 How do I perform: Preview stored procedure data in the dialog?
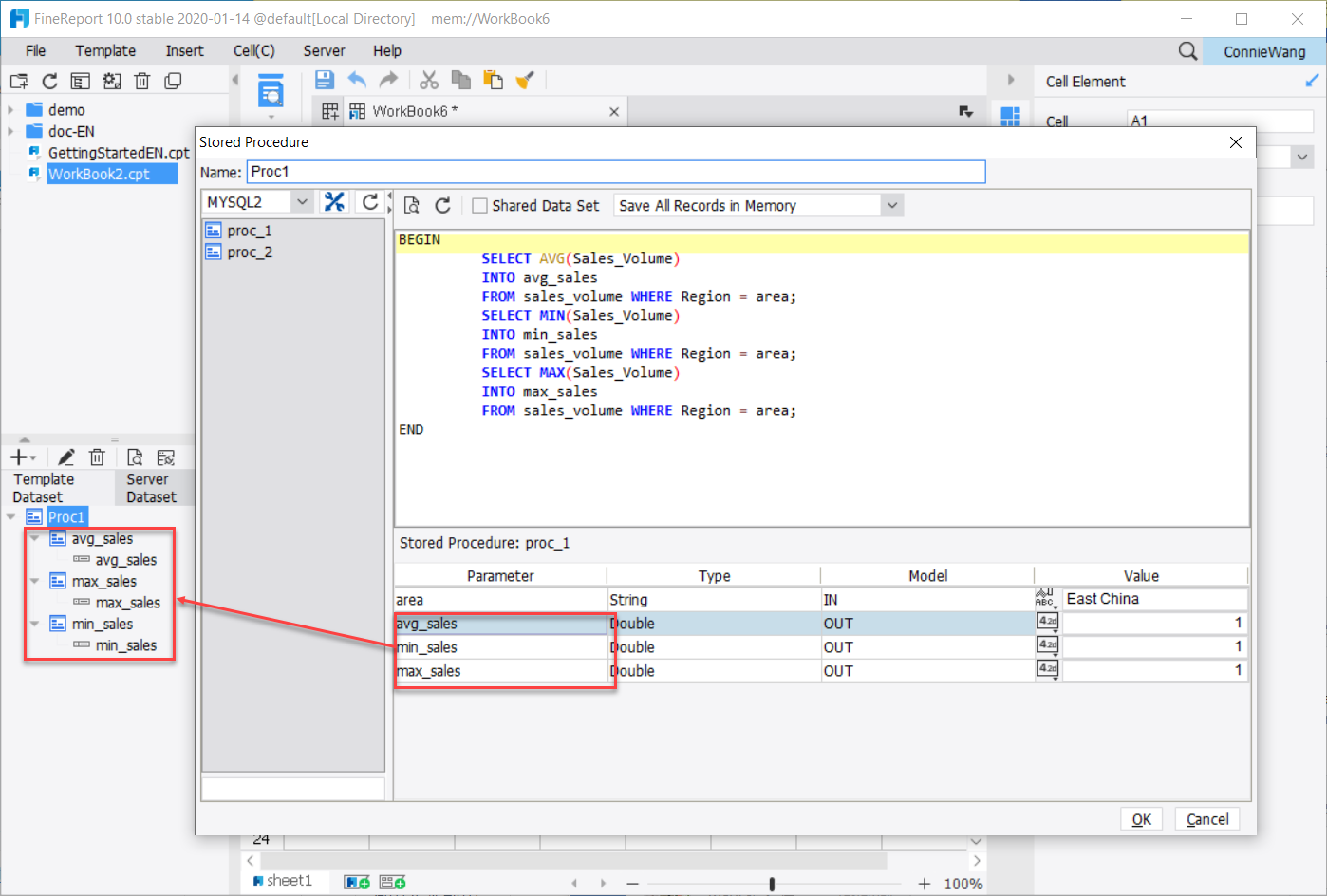pyautogui.click(x=412, y=204)
